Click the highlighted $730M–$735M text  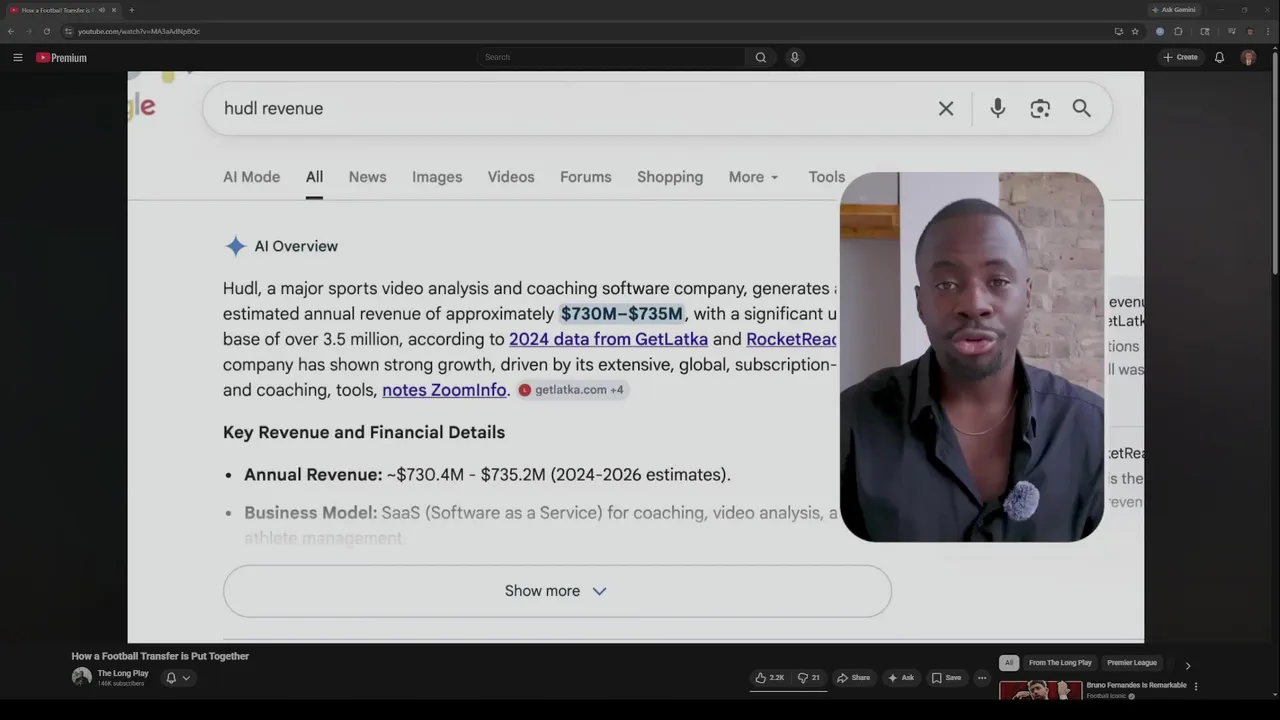tap(621, 314)
